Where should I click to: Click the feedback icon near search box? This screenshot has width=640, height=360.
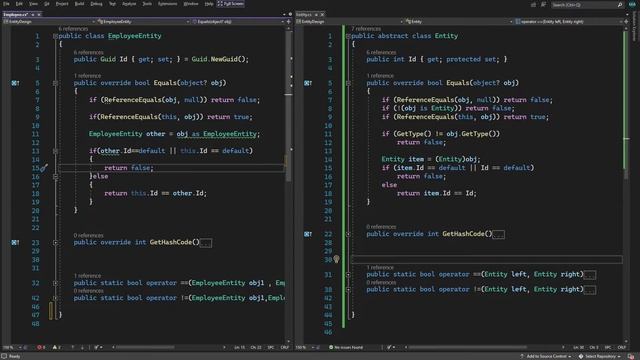pos(543,5)
